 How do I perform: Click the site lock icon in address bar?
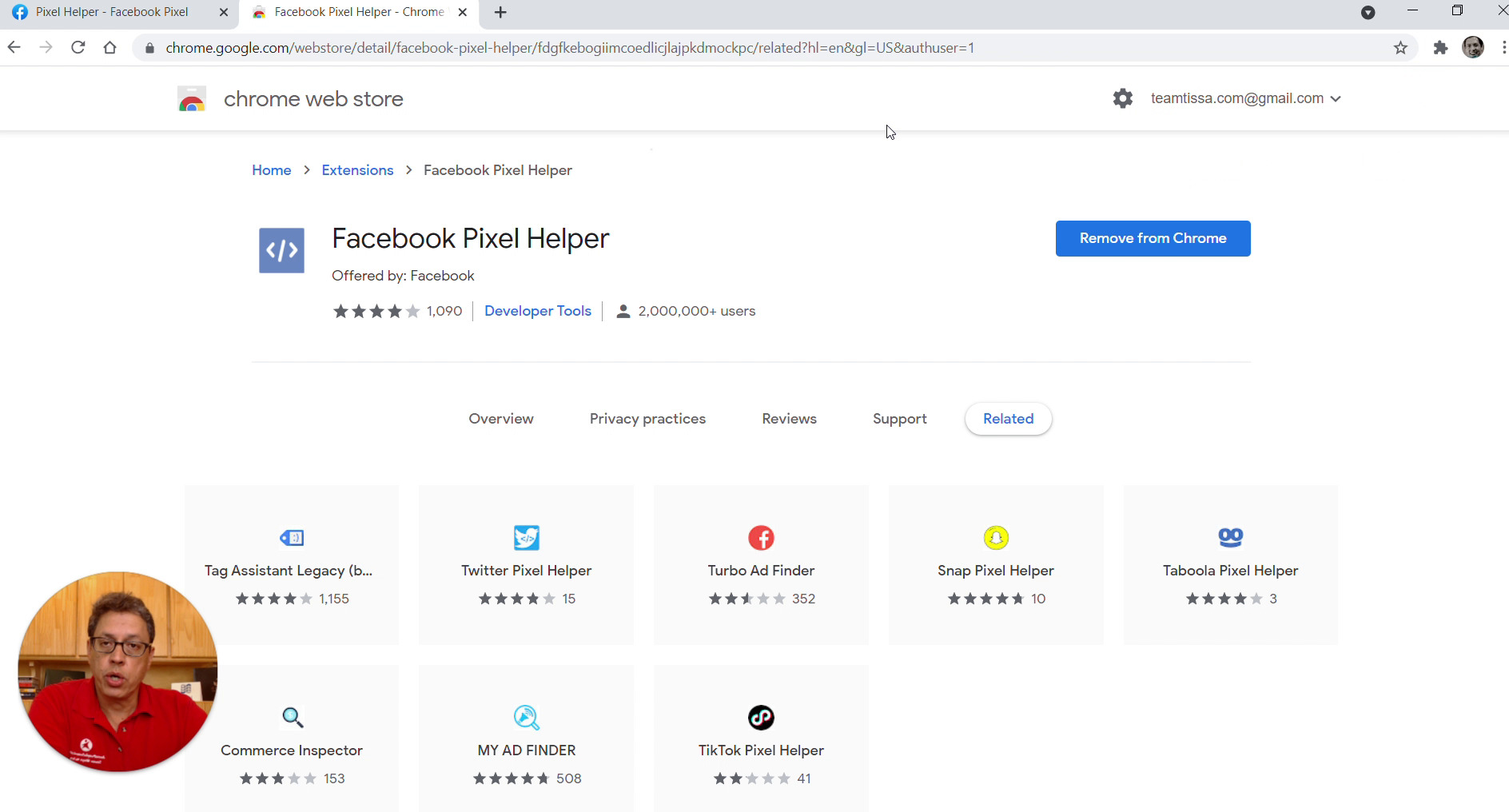click(149, 48)
